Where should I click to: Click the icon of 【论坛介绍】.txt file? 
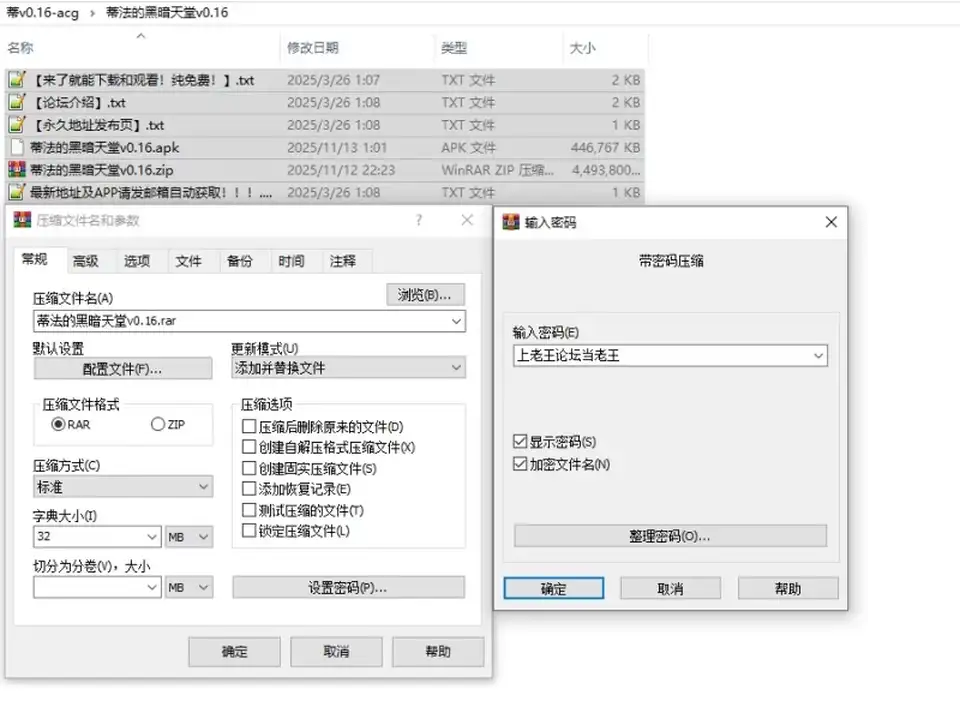tap(17, 102)
